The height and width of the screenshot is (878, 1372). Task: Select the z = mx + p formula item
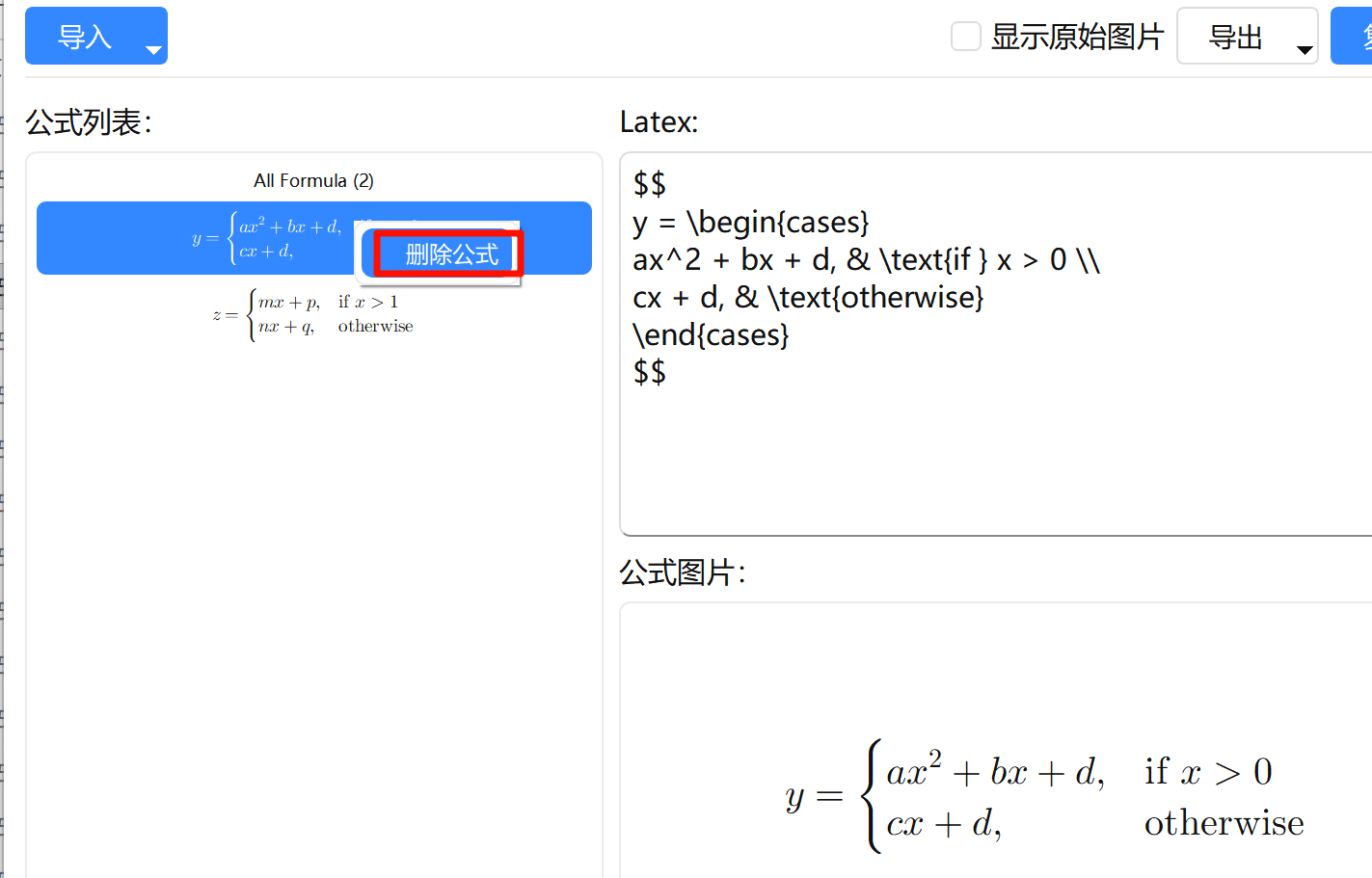point(313,314)
